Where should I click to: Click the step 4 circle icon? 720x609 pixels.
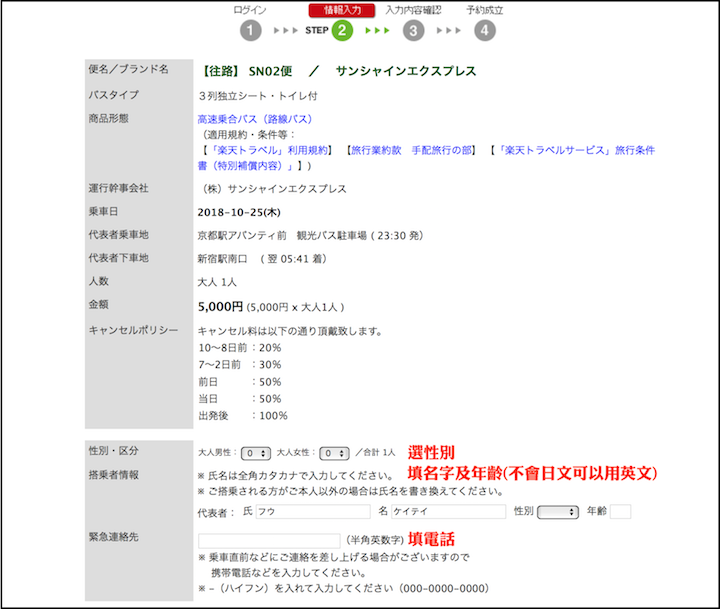(x=485, y=30)
